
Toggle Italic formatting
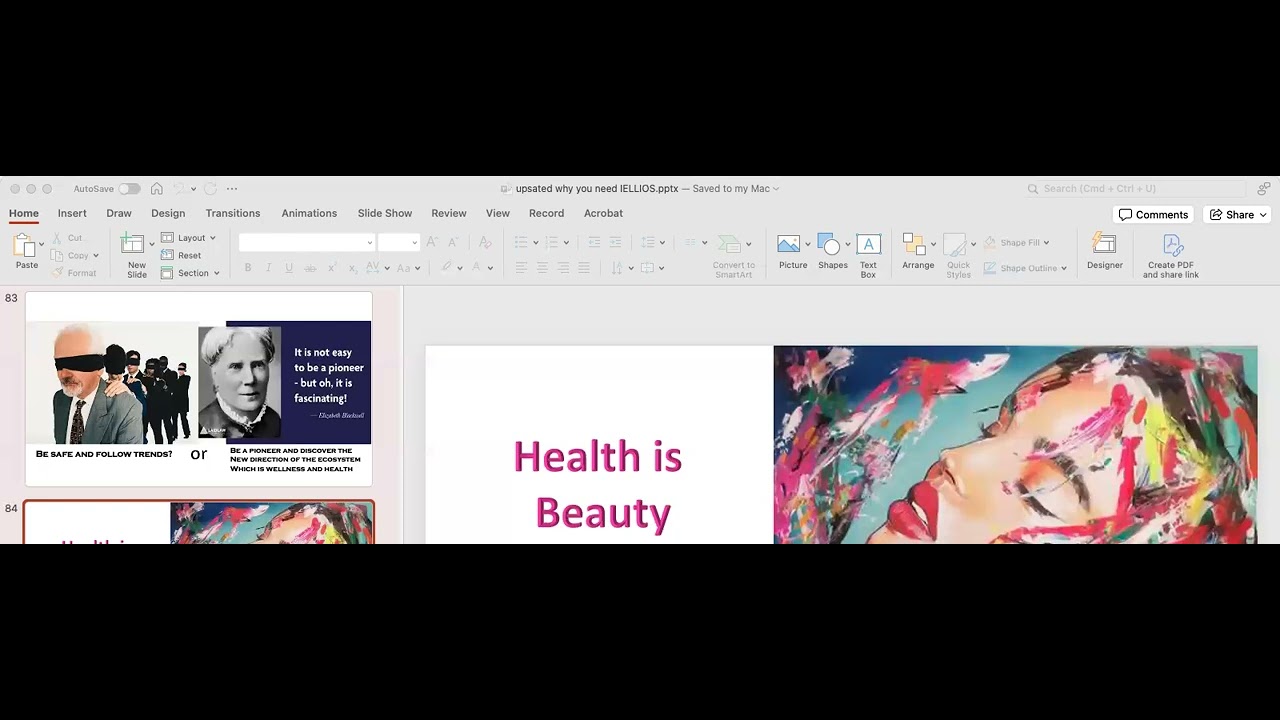click(x=268, y=268)
